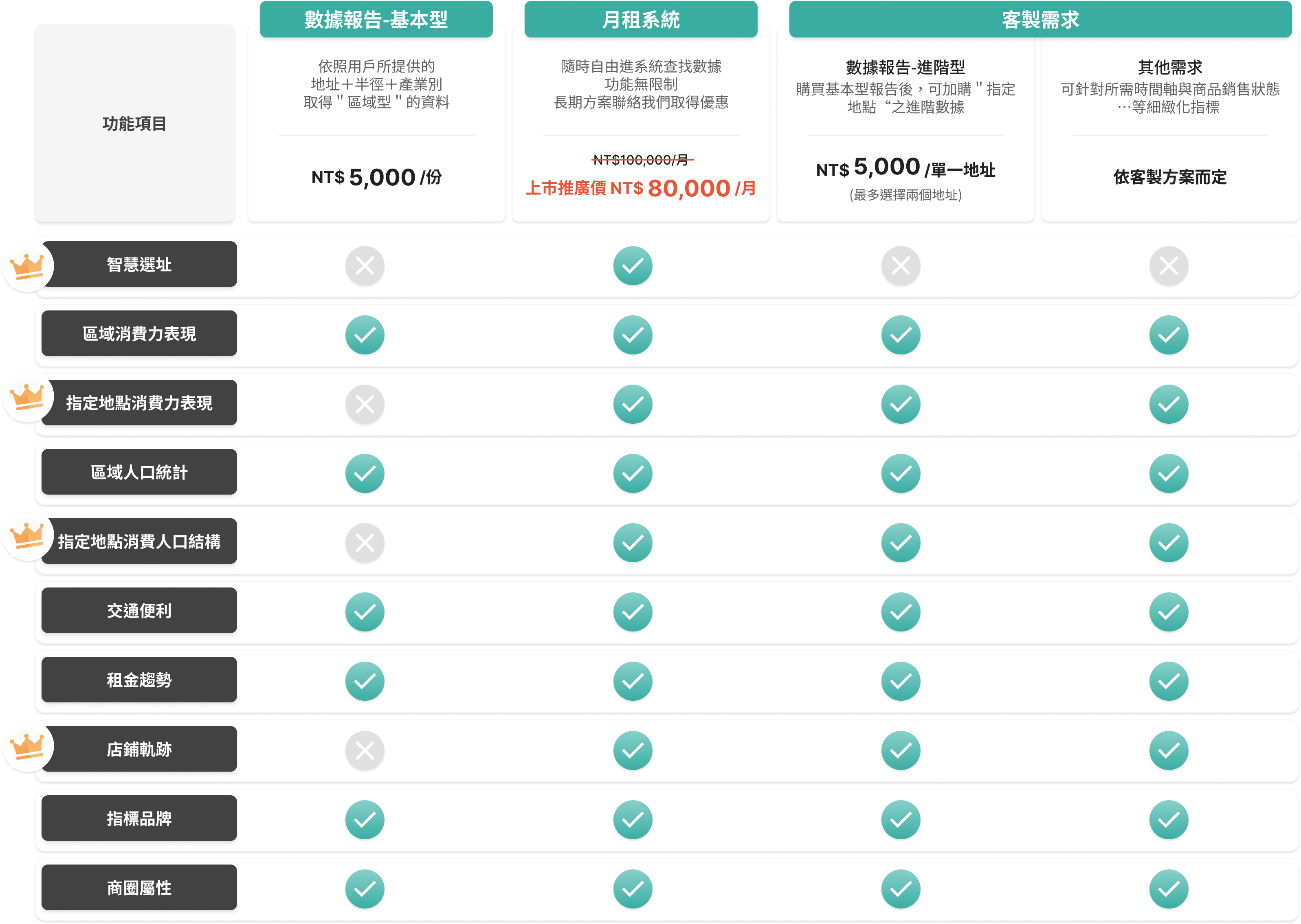
Task: Click the 依客製方案而定 pricing text
Action: tap(1169, 177)
